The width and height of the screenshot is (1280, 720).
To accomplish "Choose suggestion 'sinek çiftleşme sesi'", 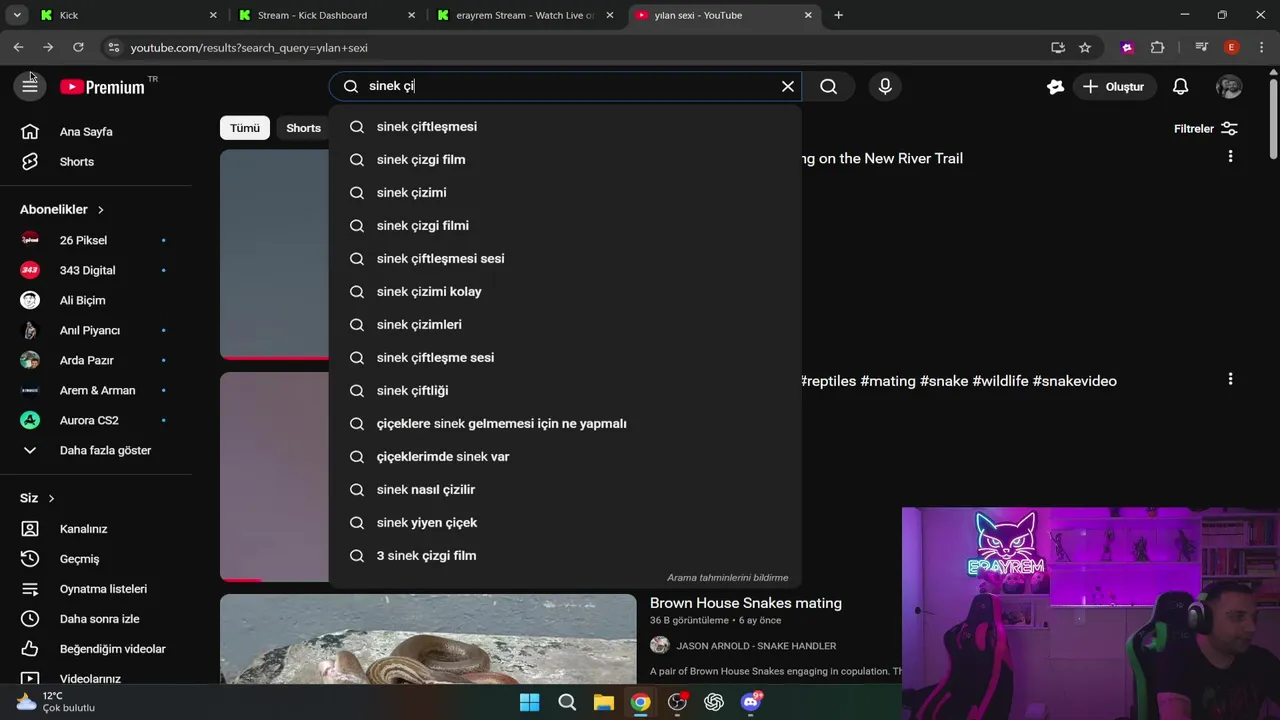I will (565, 357).
